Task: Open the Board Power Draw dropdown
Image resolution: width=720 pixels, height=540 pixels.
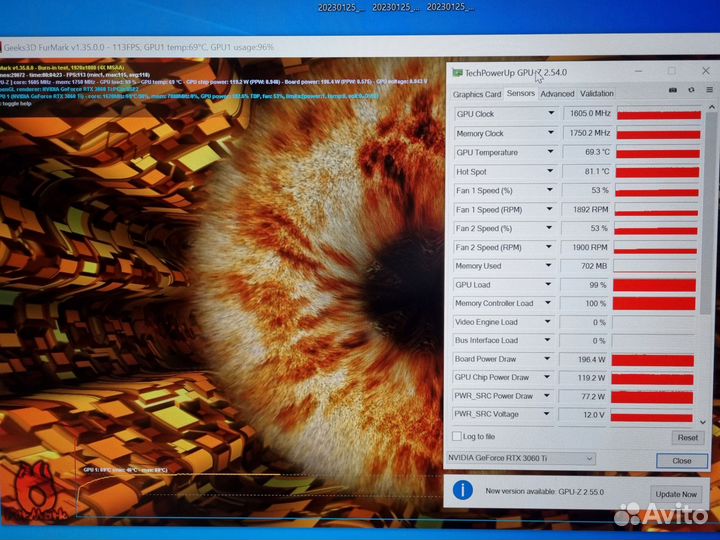Action: pyautogui.click(x=547, y=358)
